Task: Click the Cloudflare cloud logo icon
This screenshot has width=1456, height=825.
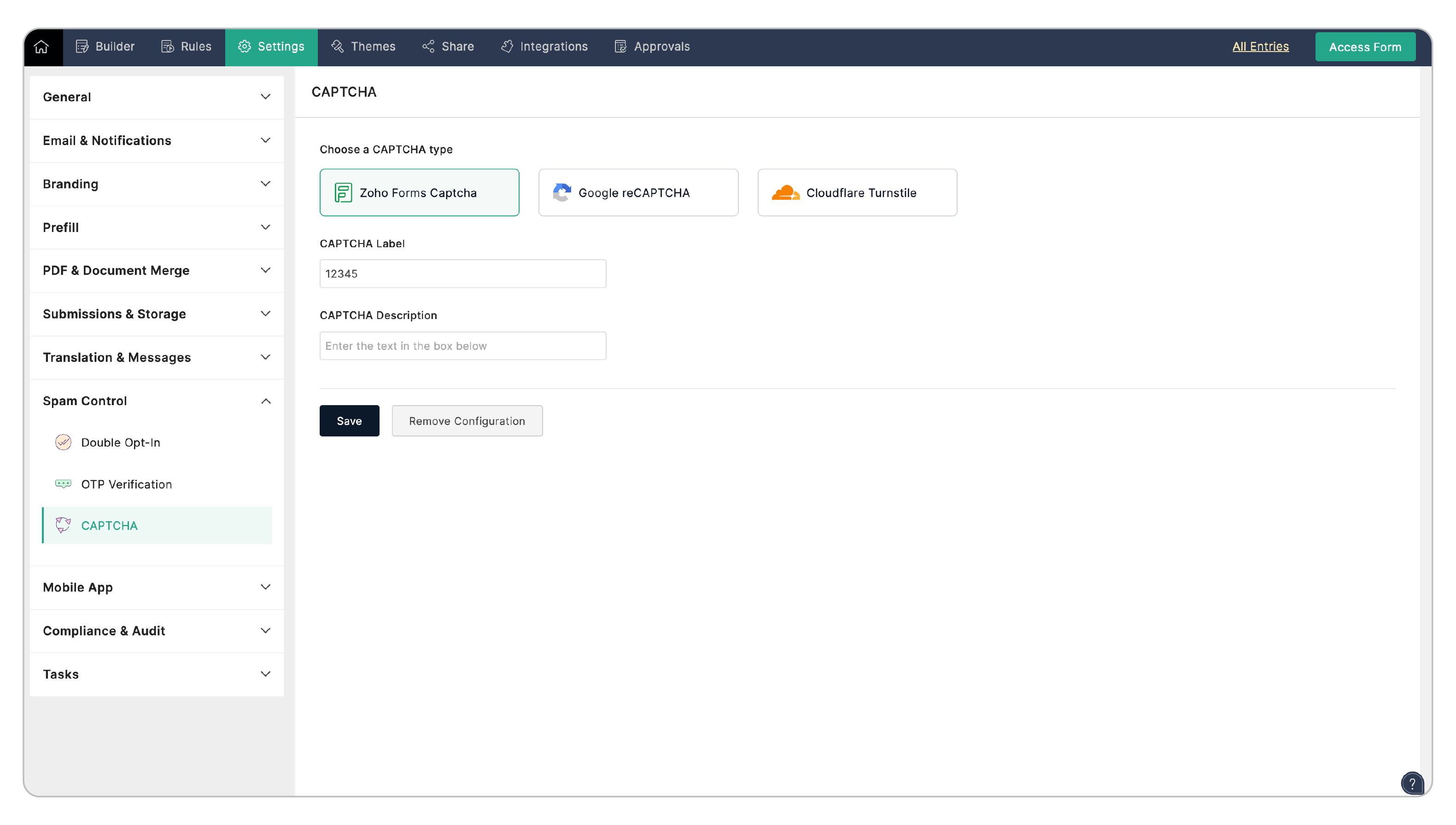Action: point(785,192)
